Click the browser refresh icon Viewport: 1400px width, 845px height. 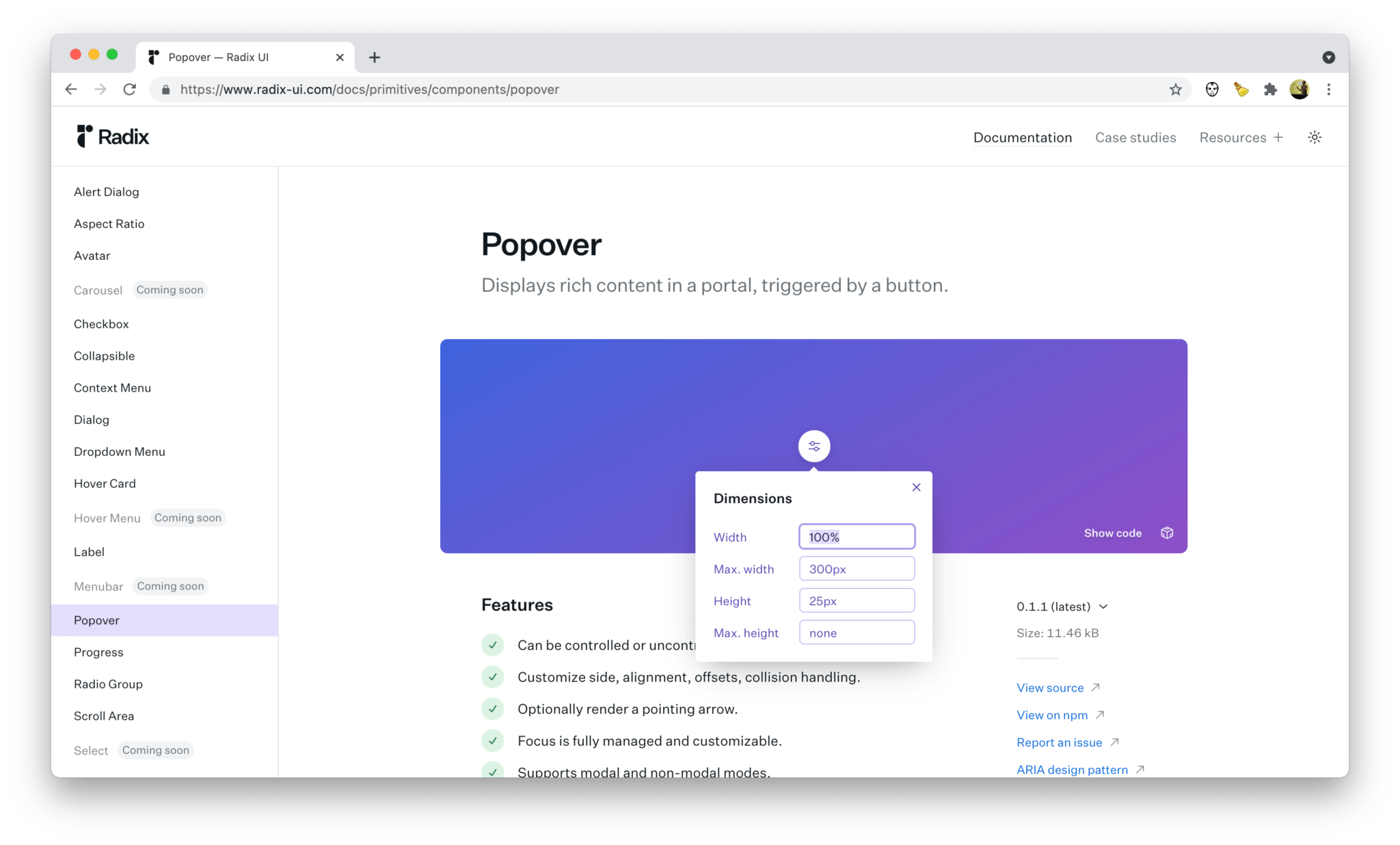point(129,89)
